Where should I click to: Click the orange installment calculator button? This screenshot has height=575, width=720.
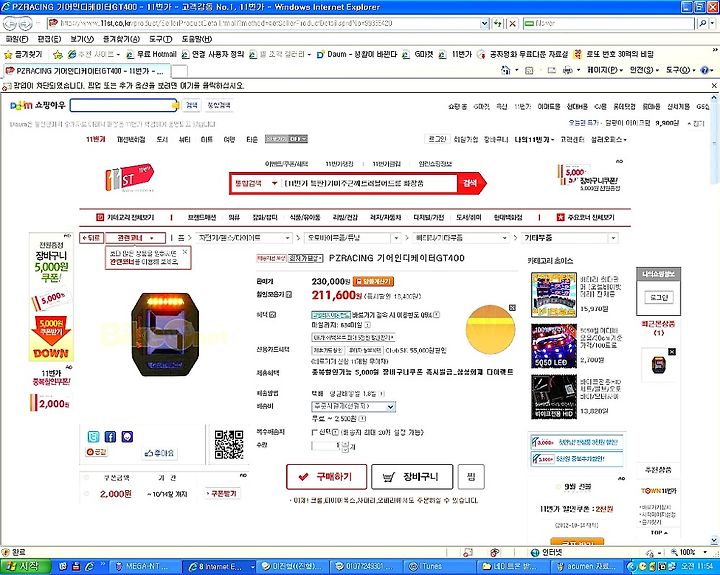pyautogui.click(x=373, y=281)
